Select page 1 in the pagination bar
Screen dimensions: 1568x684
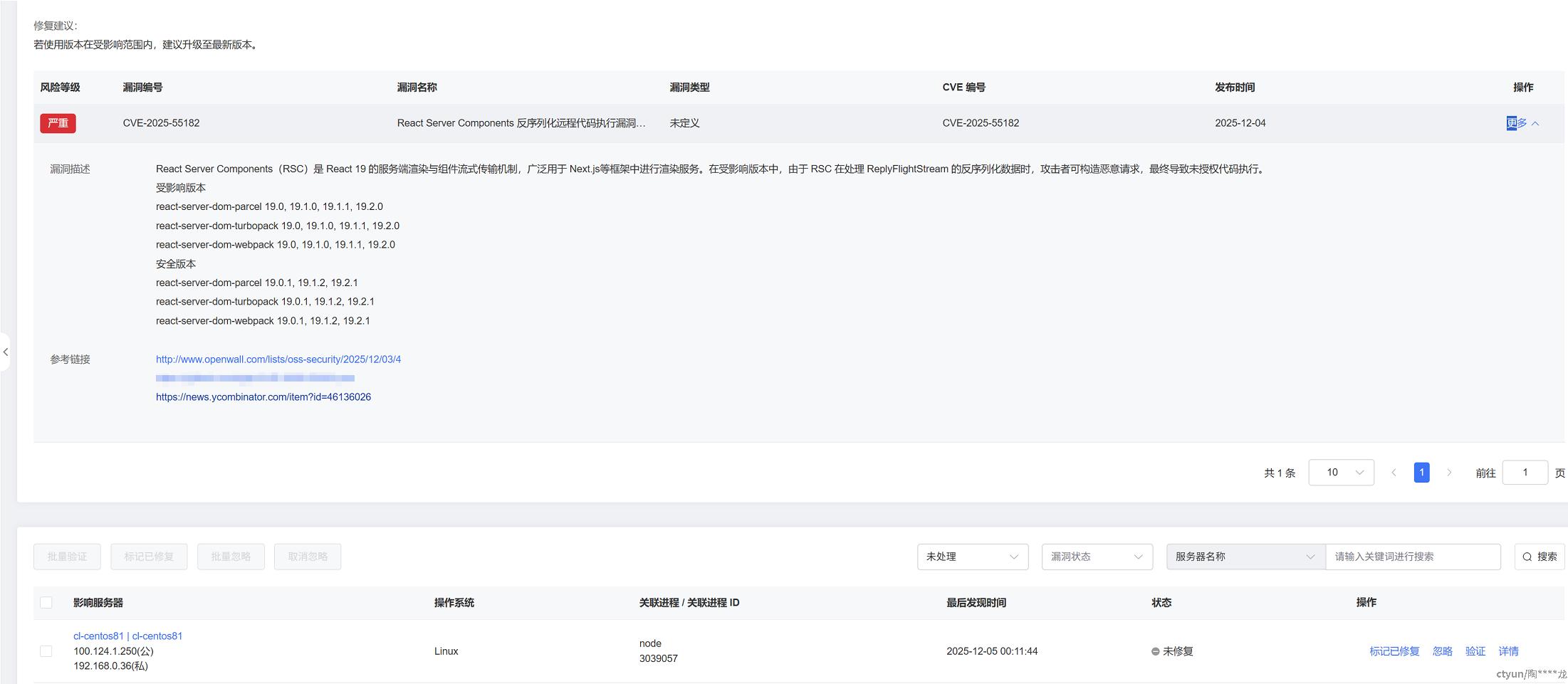click(1421, 472)
